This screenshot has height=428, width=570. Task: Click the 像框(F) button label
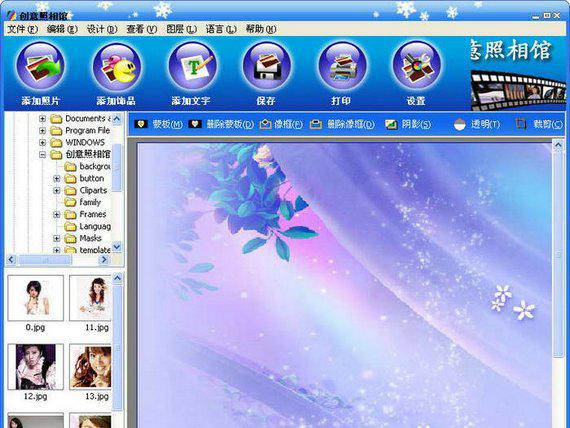[288, 124]
